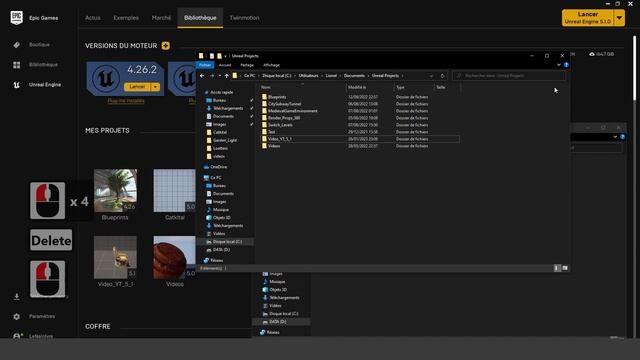Open the downloads icon in the launcher sidebar
640x360 pixels.
[x=16, y=296]
